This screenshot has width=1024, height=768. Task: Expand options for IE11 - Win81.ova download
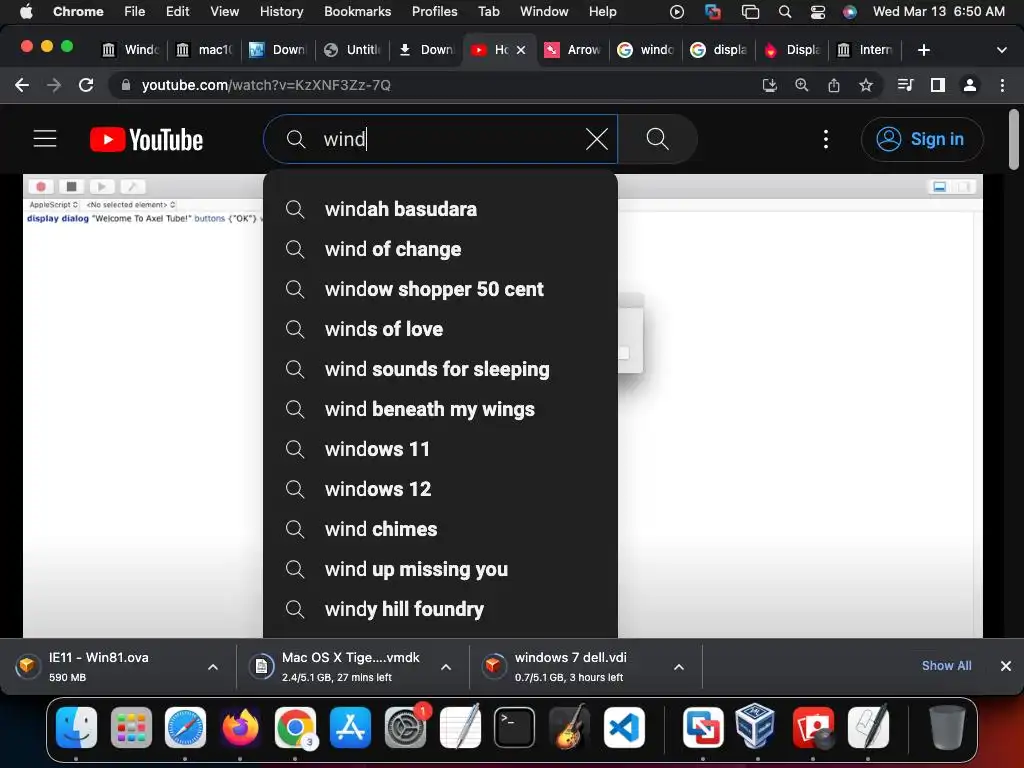click(212, 667)
